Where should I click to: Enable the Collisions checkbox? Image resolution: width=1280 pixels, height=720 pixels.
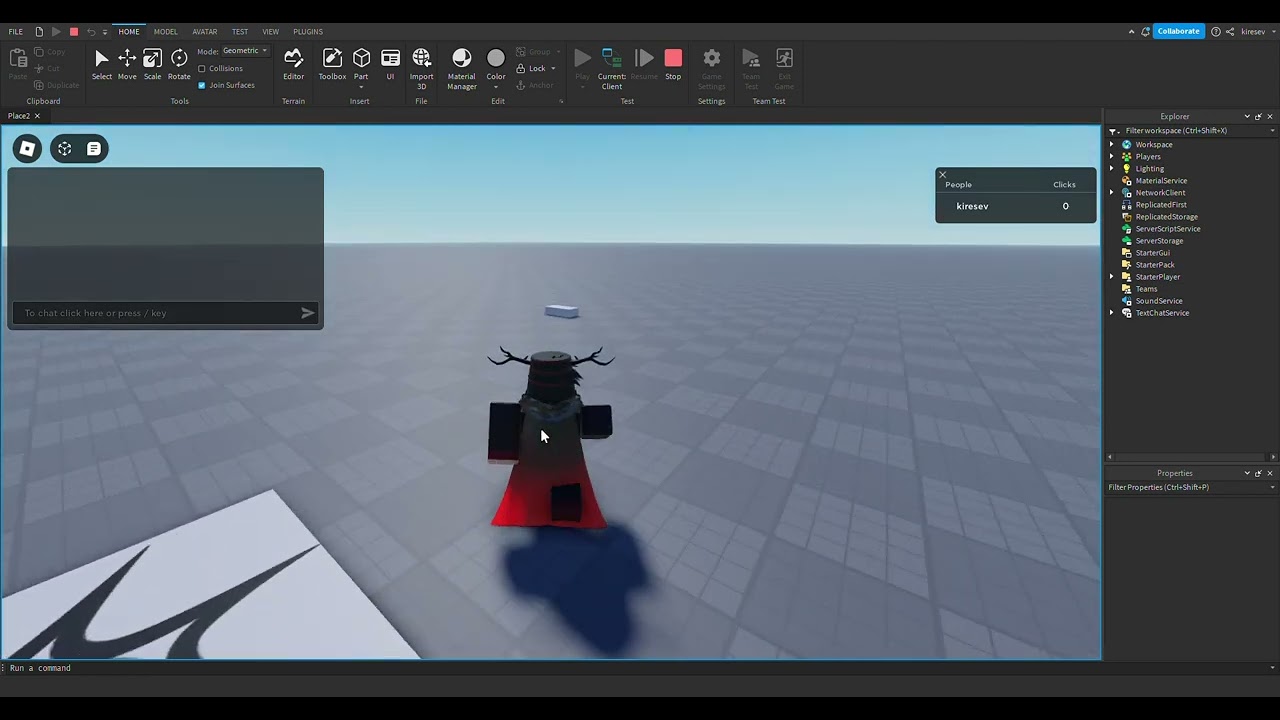pyautogui.click(x=202, y=69)
